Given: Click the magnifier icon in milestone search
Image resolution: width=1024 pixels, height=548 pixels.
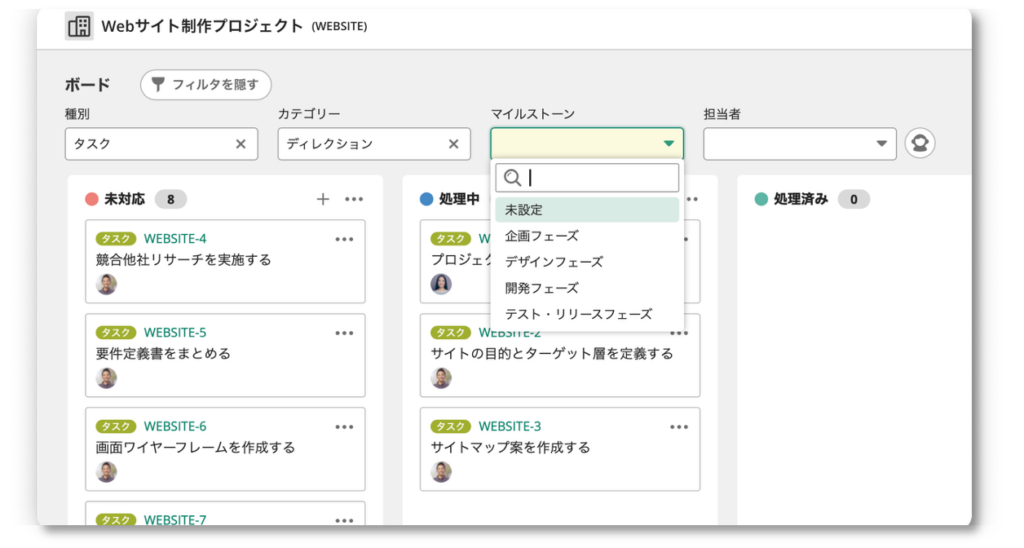Looking at the screenshot, I should pyautogui.click(x=513, y=178).
